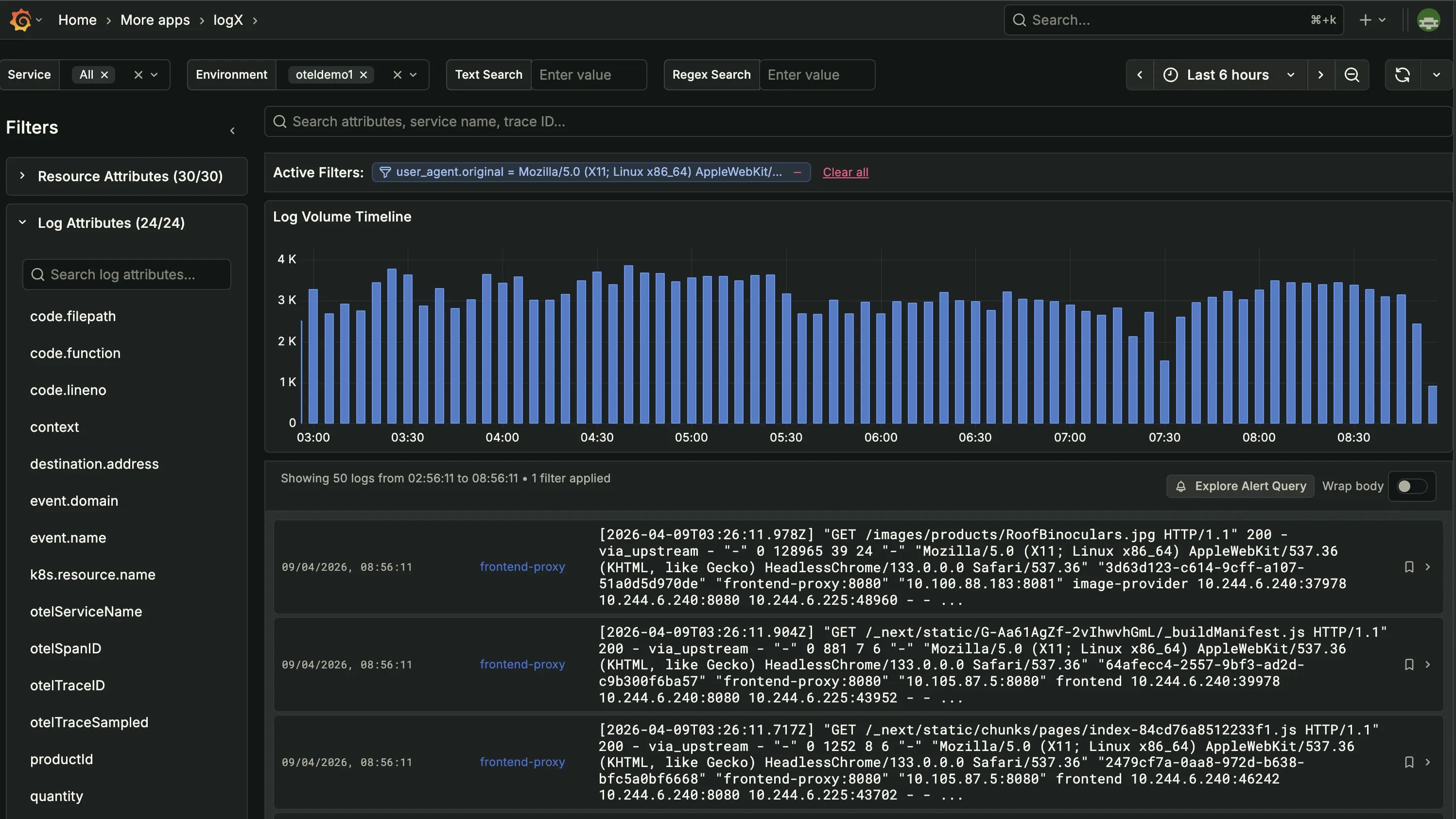Click the Clear all filters link

pyautogui.click(x=845, y=172)
